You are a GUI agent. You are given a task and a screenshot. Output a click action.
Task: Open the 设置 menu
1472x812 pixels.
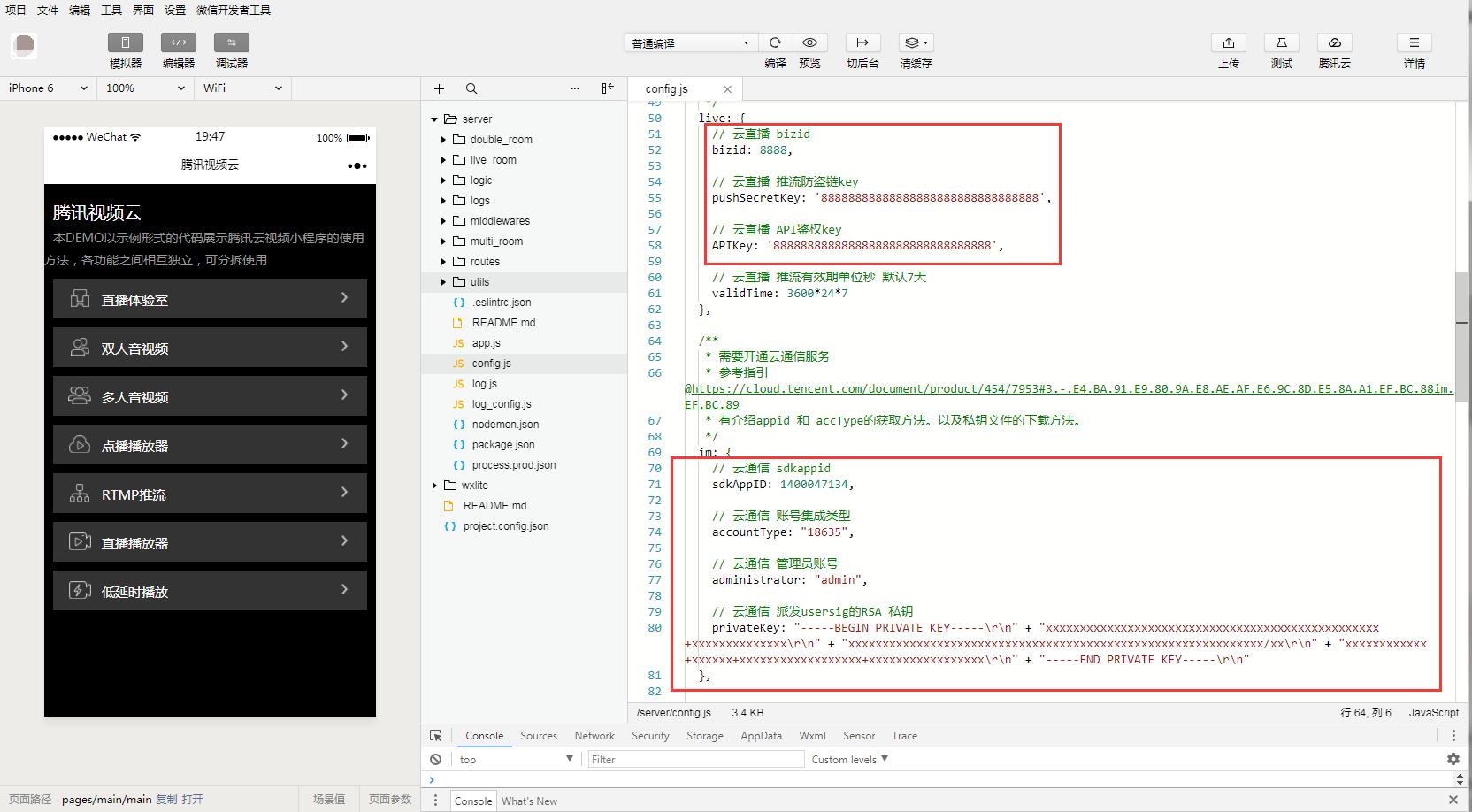coord(173,10)
